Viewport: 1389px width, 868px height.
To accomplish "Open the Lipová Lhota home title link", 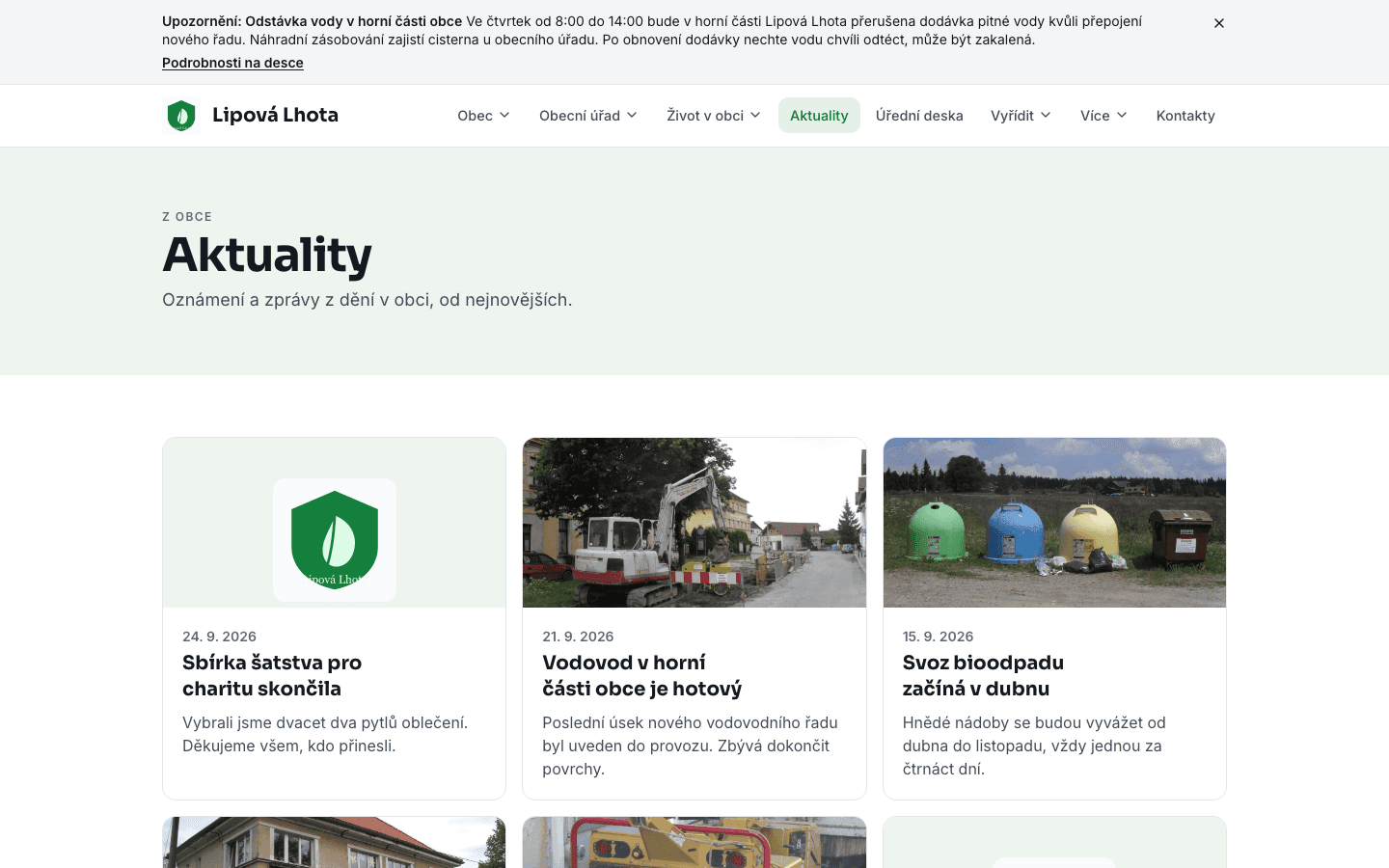I will tap(275, 115).
